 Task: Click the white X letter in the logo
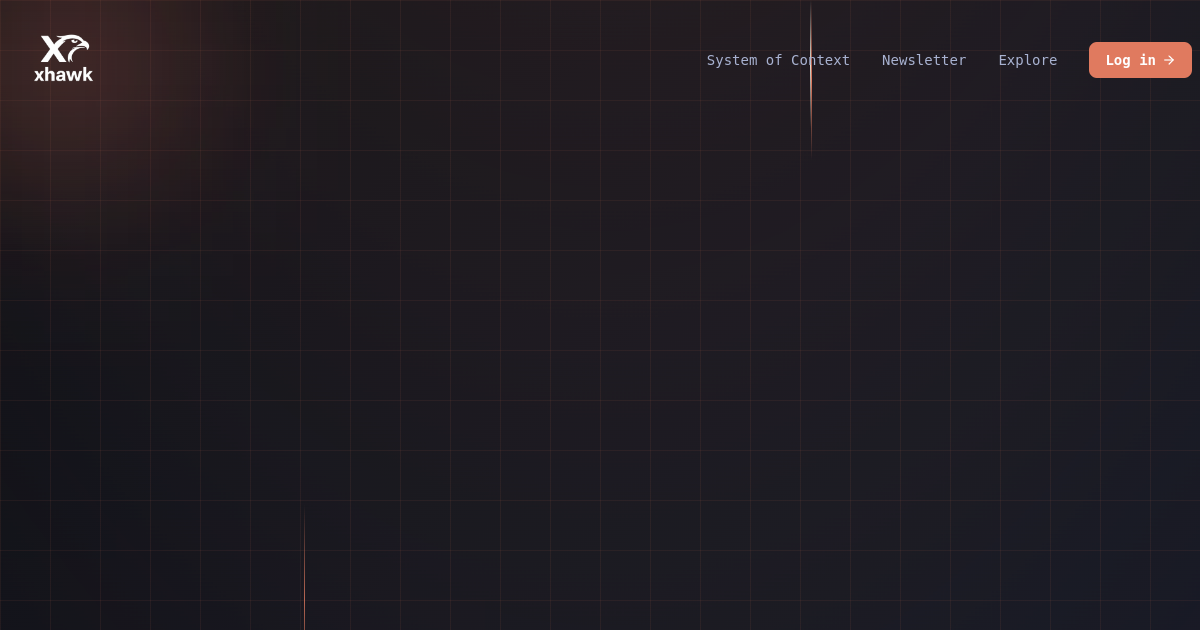pyautogui.click(x=53, y=49)
